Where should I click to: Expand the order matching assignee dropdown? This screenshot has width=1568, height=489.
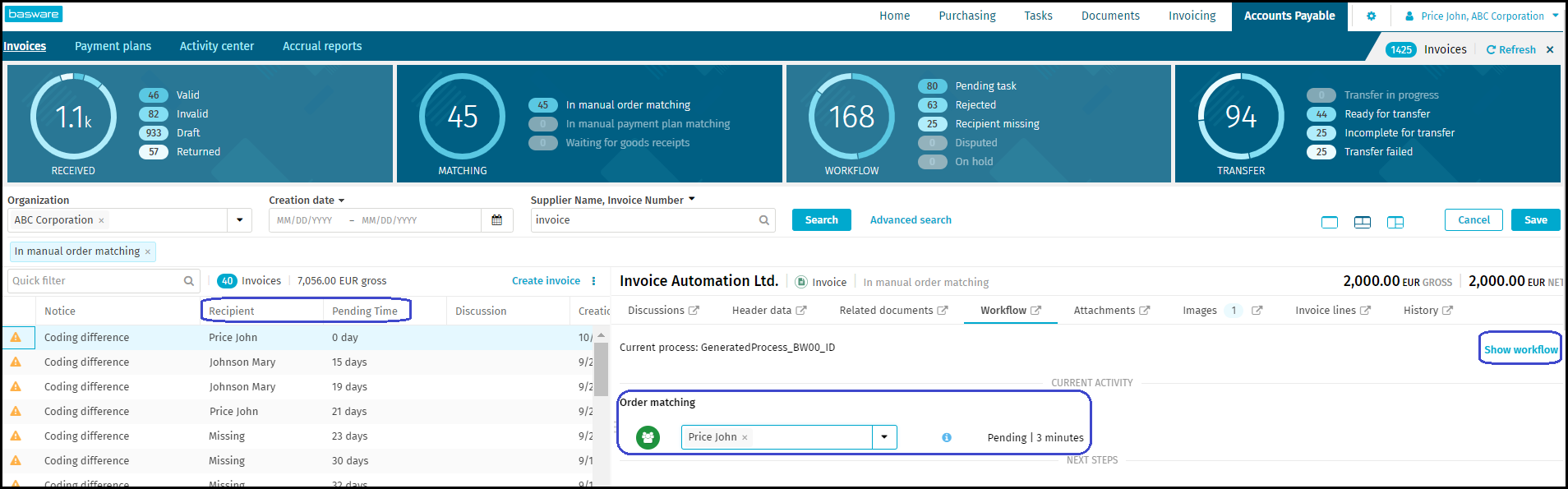coord(884,437)
